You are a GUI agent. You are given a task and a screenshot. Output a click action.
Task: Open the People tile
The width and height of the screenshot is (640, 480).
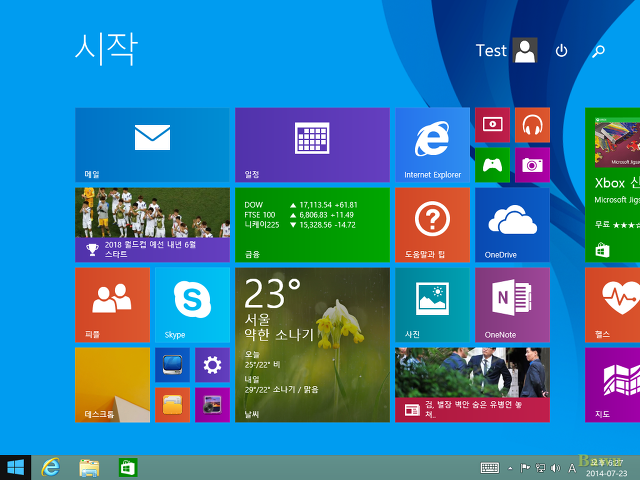click(x=112, y=304)
